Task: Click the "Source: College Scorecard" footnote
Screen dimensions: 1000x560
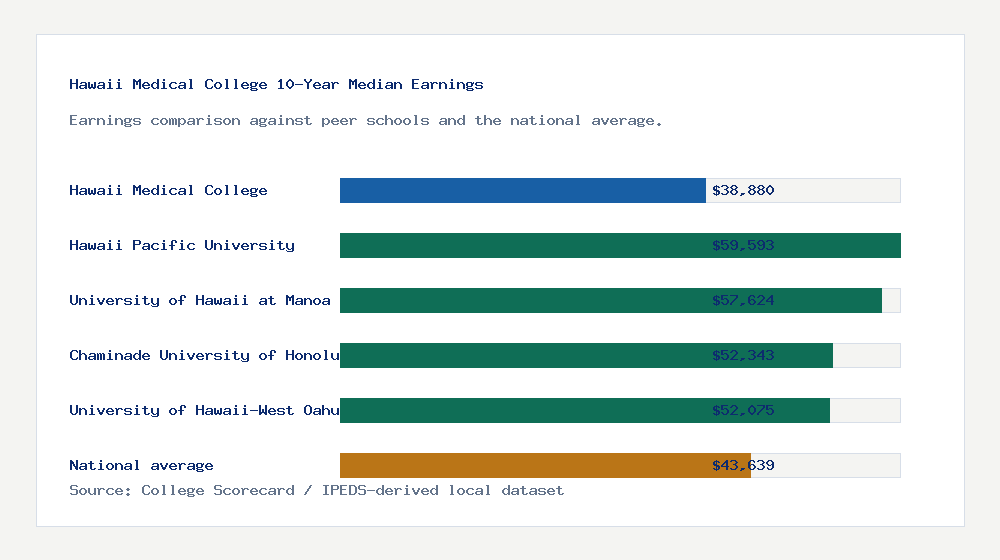Action: tap(316, 490)
